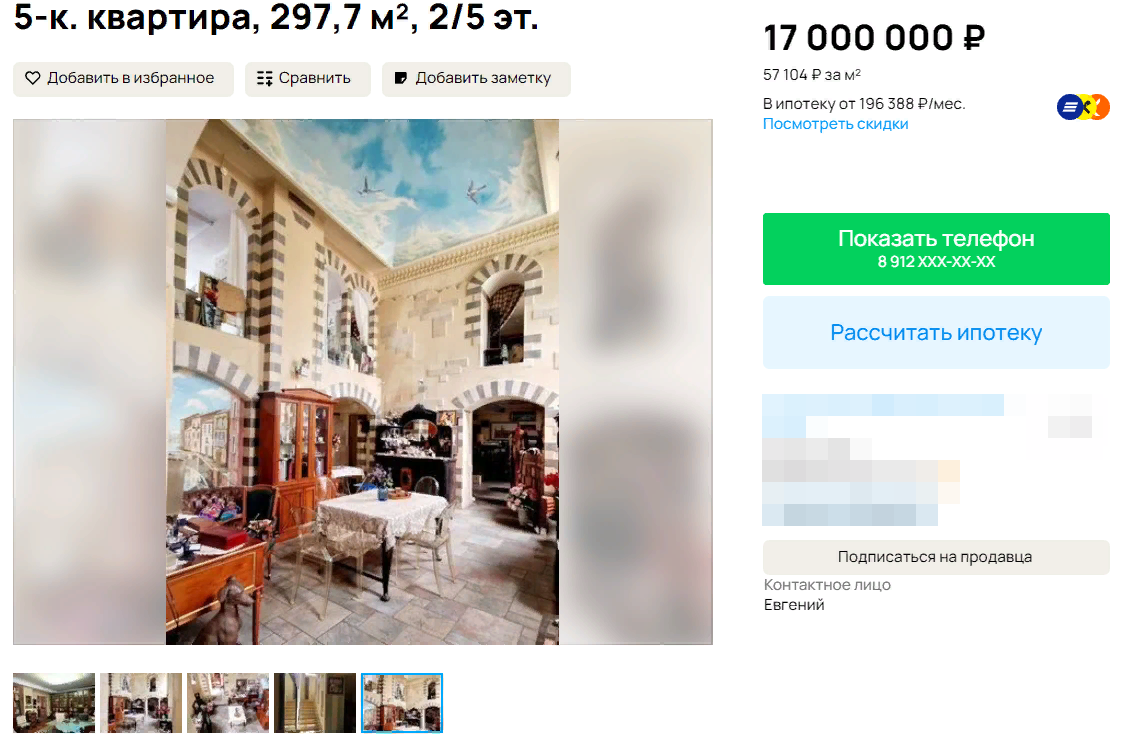Select the first library room thumbnail

(x=54, y=703)
